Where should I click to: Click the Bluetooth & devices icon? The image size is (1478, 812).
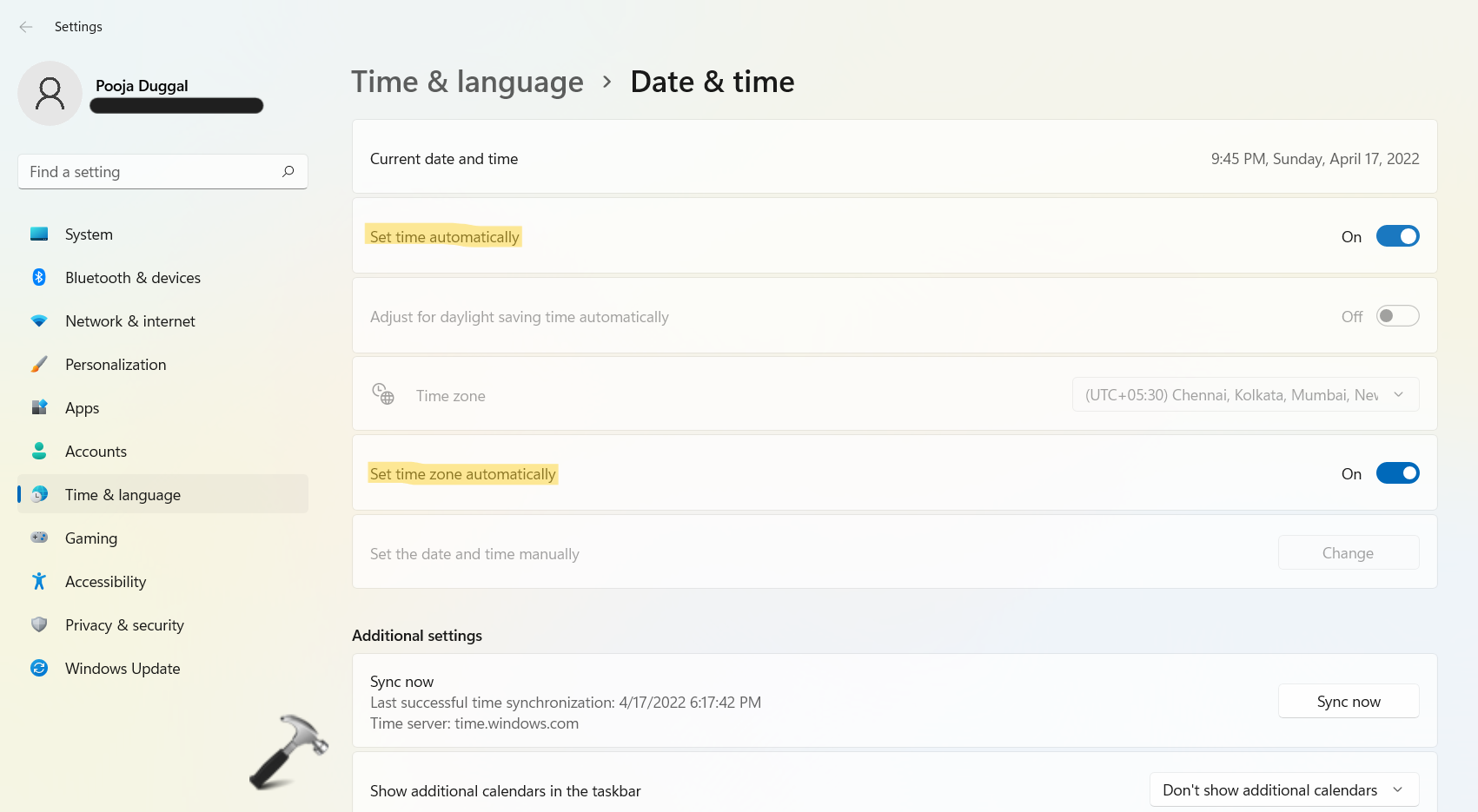[39, 277]
